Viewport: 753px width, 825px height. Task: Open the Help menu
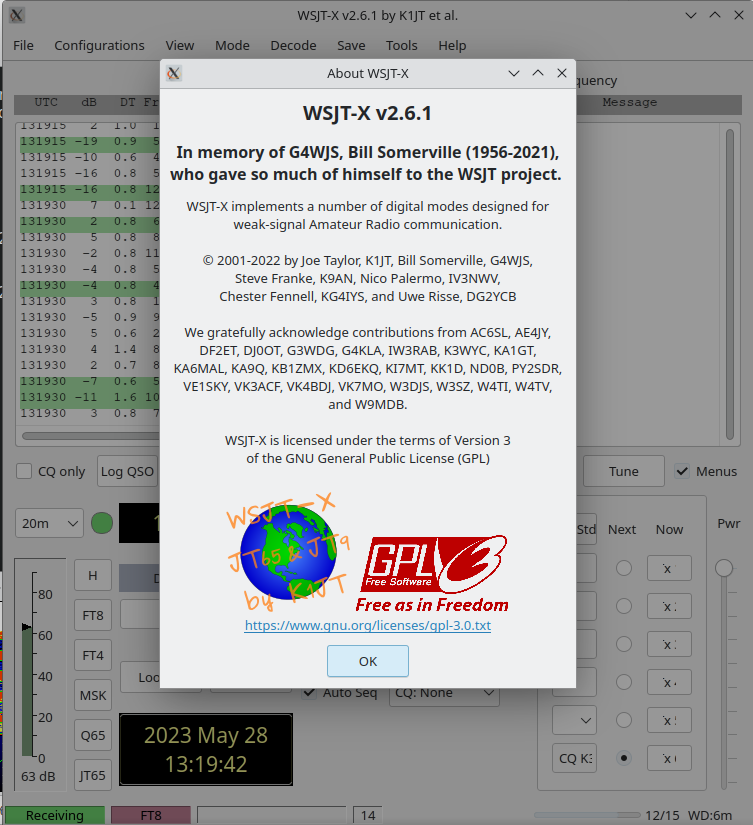coord(452,45)
